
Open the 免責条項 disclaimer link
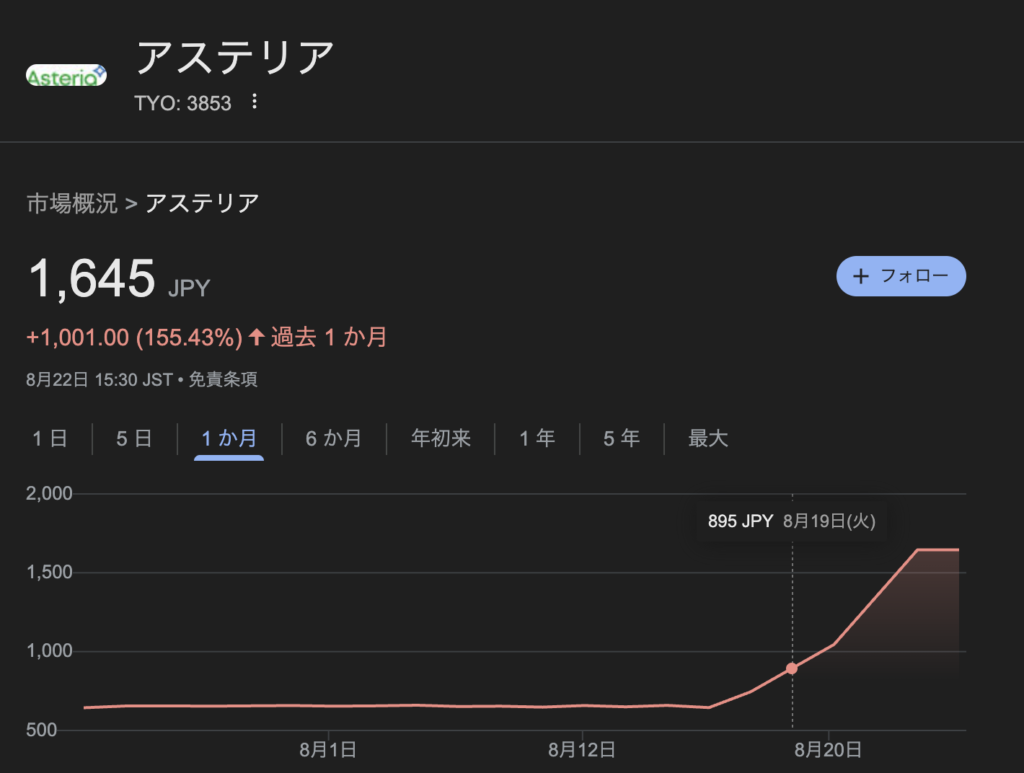point(223,379)
